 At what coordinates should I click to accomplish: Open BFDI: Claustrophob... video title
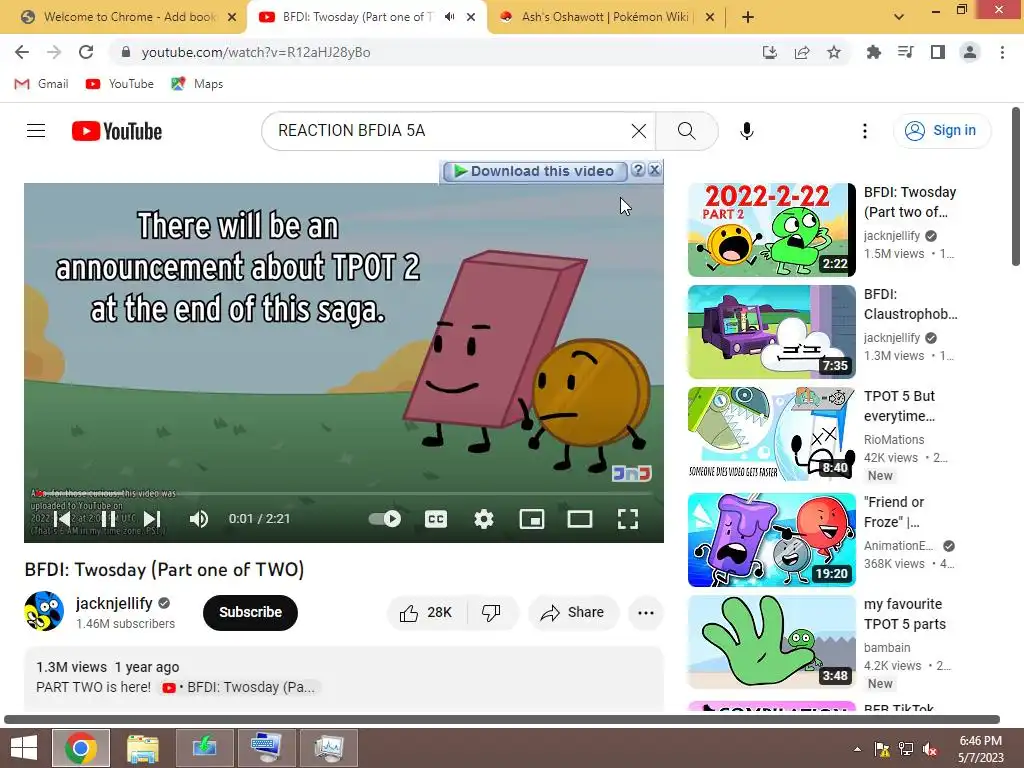[910, 304]
